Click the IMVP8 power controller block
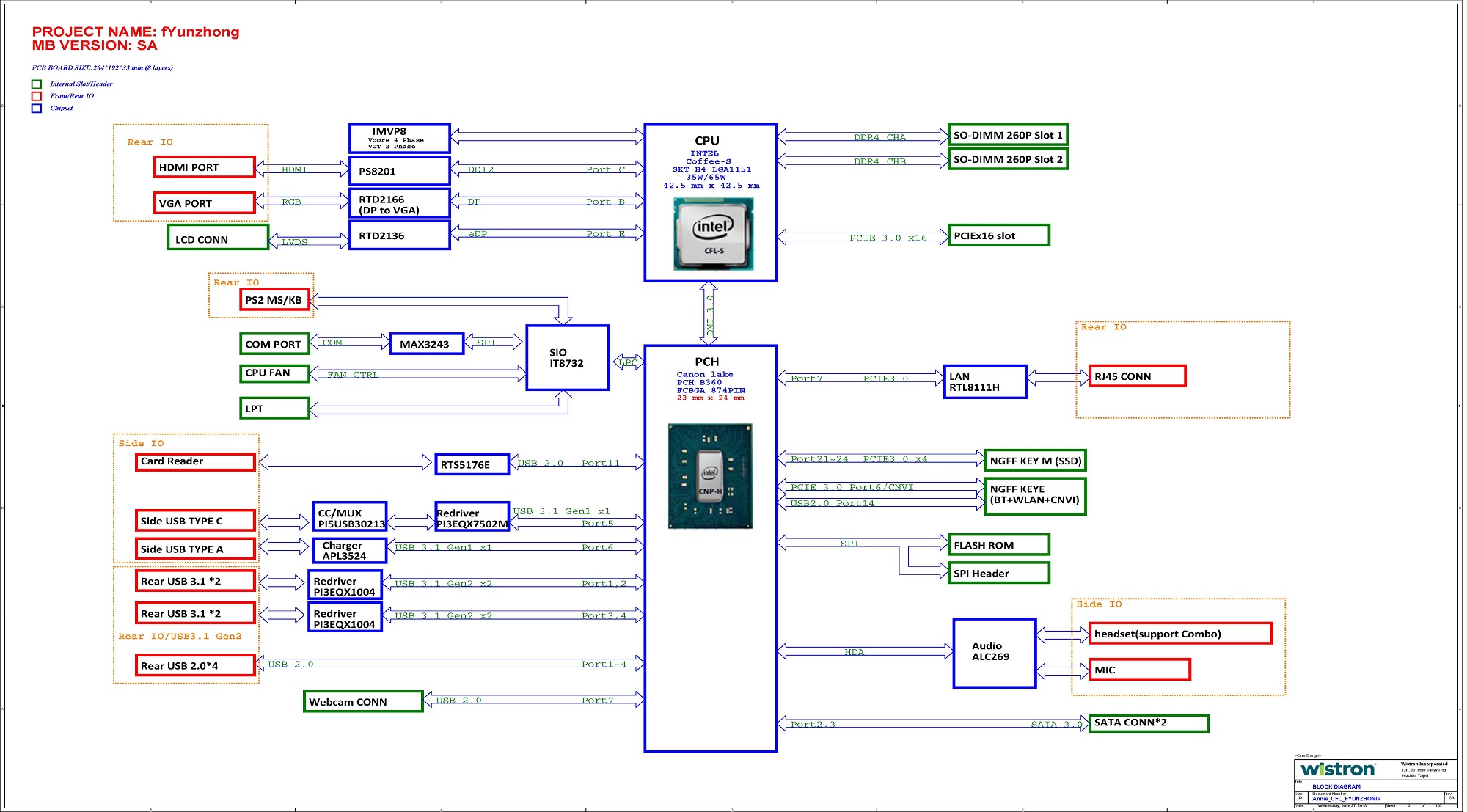 (399, 138)
